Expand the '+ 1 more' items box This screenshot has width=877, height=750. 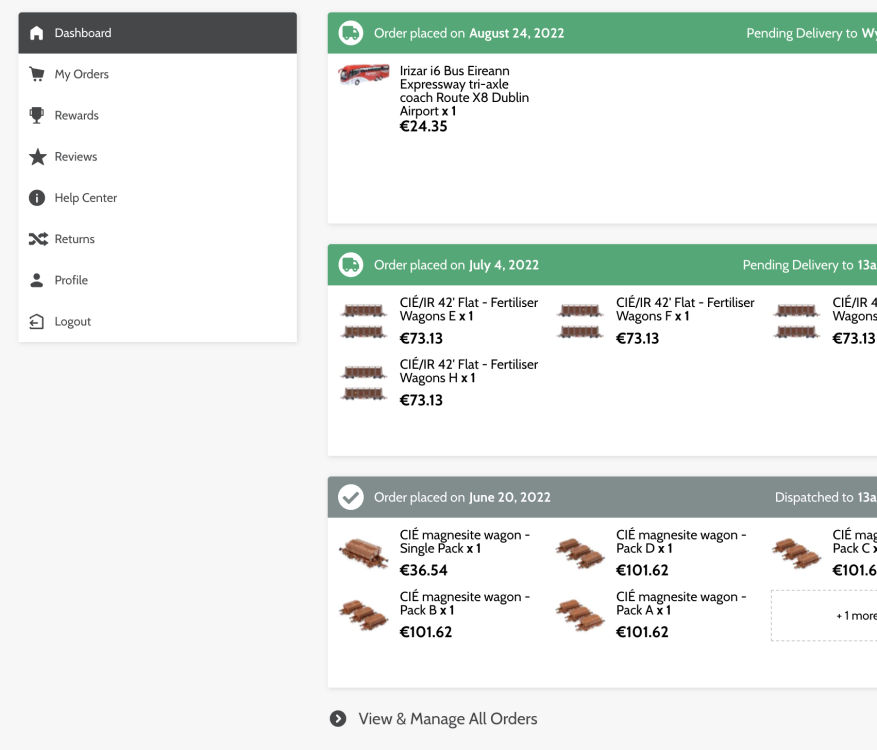pos(824,615)
